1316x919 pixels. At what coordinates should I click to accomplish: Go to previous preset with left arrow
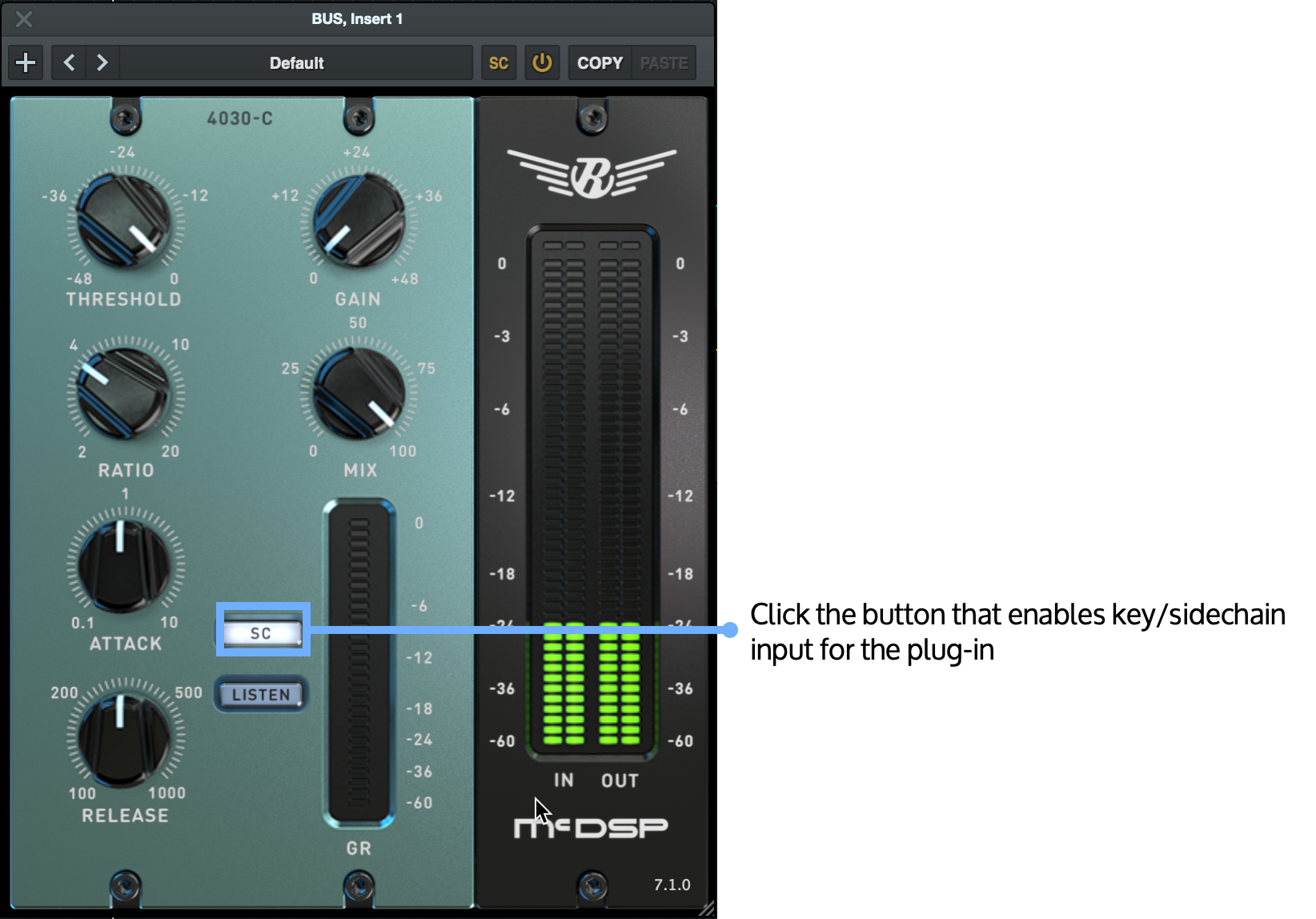coord(69,62)
